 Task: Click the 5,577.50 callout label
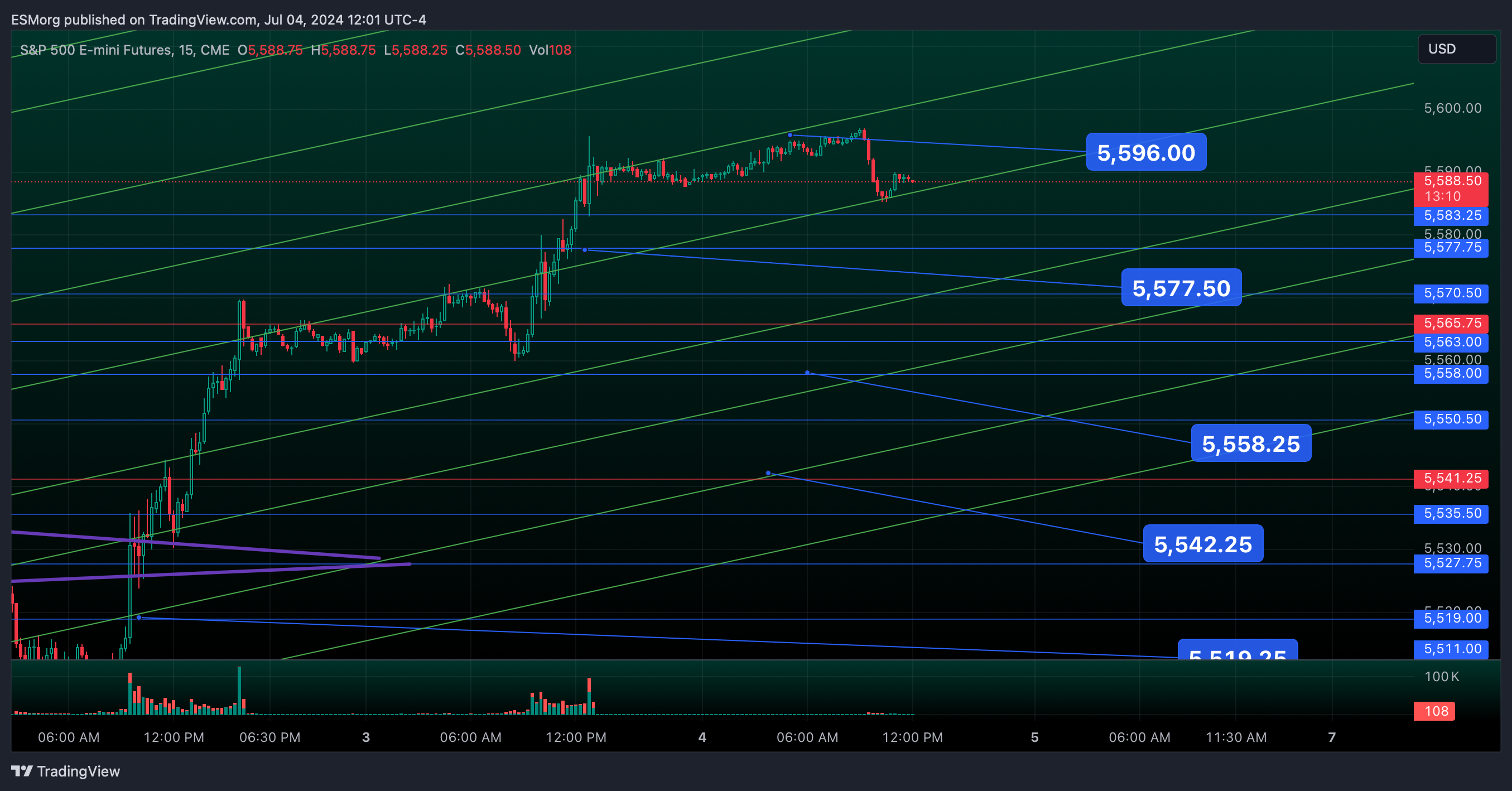coord(1181,288)
